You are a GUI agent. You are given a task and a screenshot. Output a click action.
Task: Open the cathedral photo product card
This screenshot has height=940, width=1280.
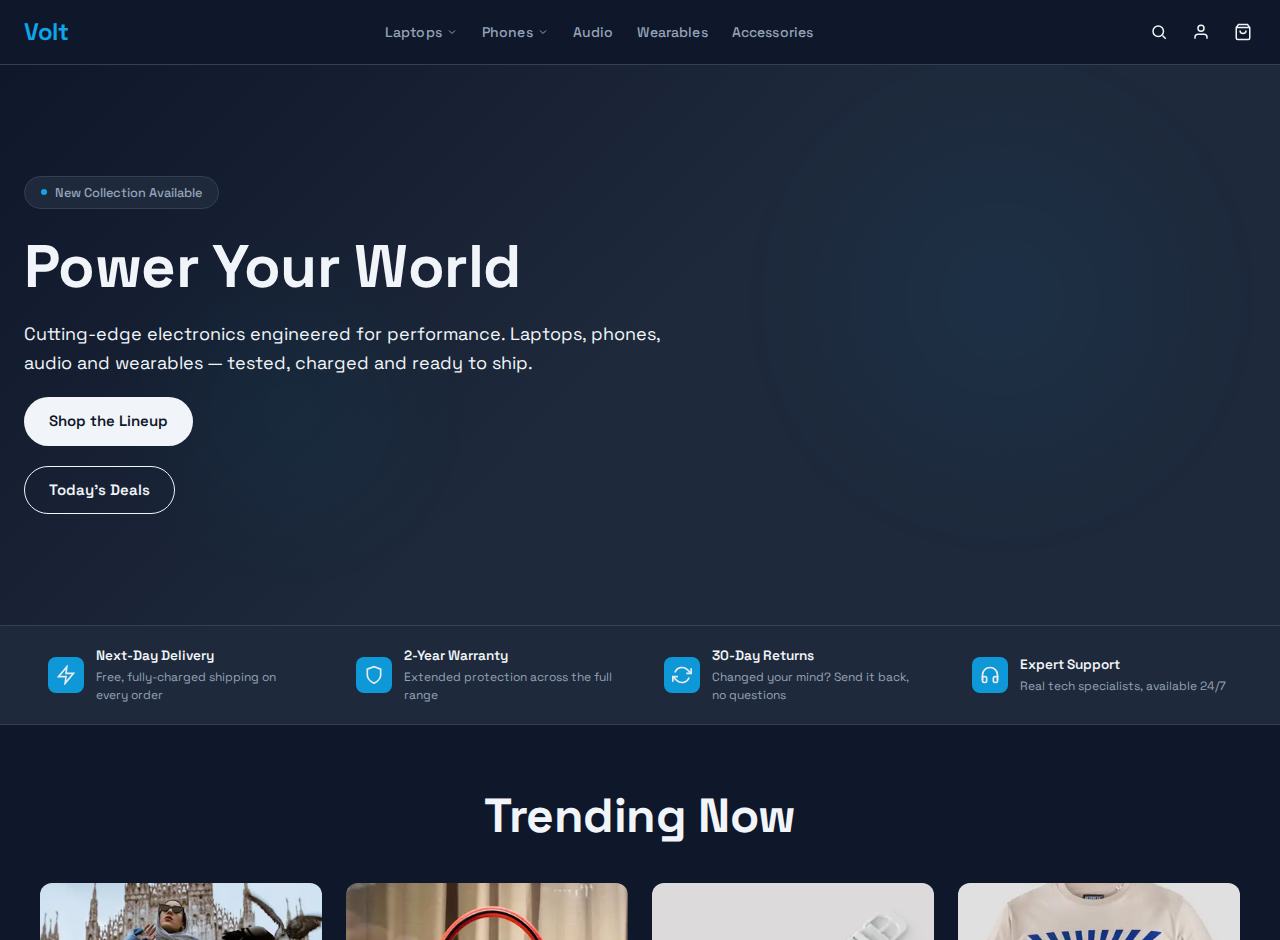click(x=181, y=911)
